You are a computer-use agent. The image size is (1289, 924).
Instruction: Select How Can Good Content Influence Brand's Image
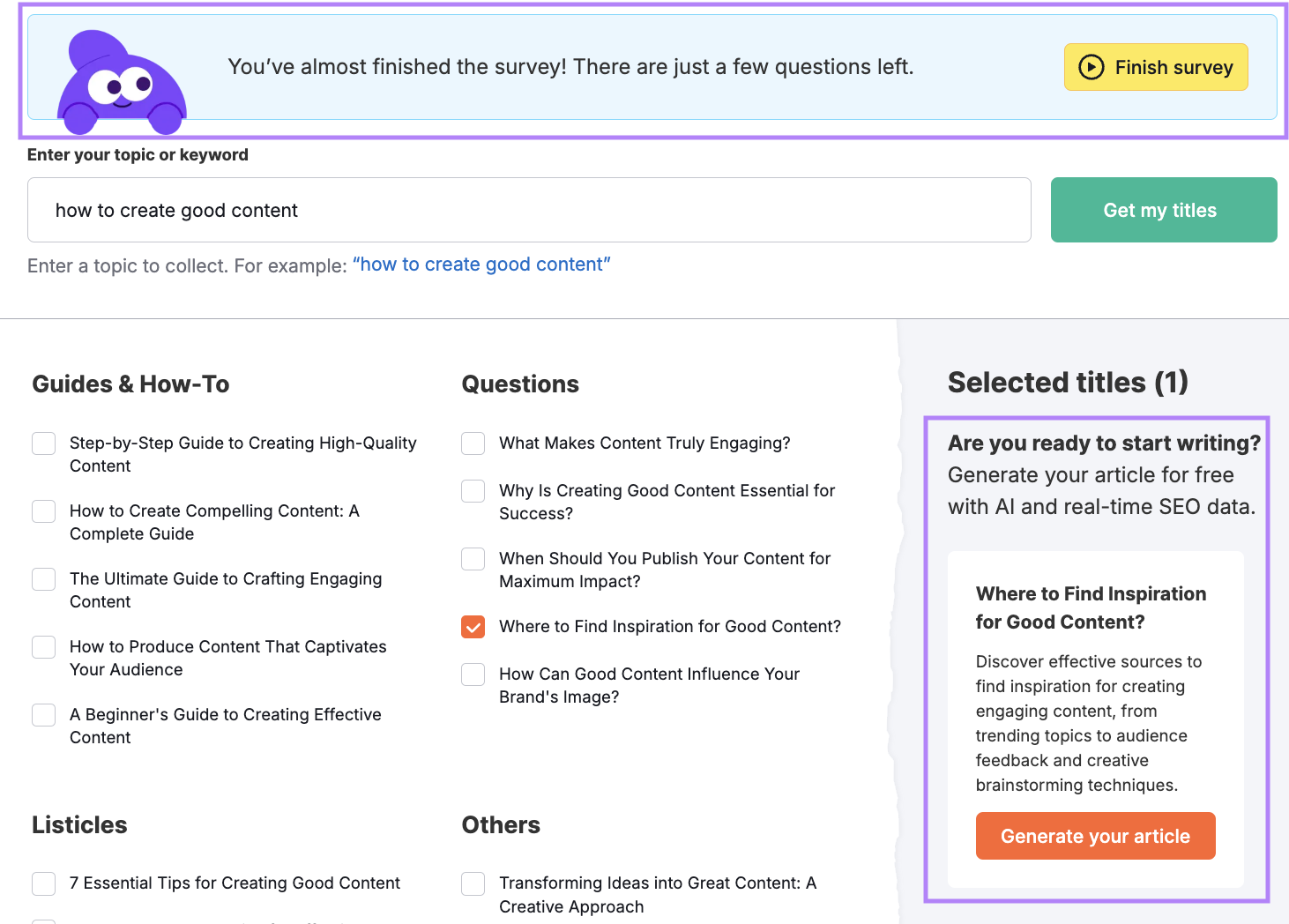tap(473, 674)
